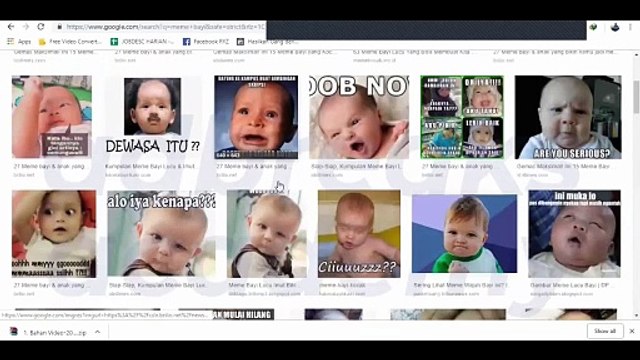This screenshot has height=360, width=640.
Task: Open the MULAI HILANG thumbnail in the bottom row
Action: [x=227, y=314]
